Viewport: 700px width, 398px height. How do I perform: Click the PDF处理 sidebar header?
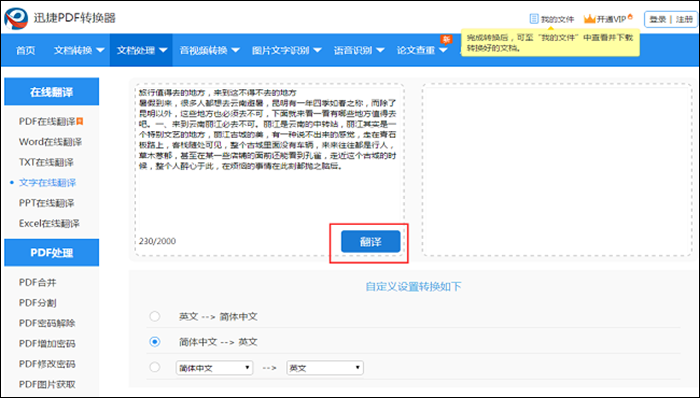click(x=51, y=253)
